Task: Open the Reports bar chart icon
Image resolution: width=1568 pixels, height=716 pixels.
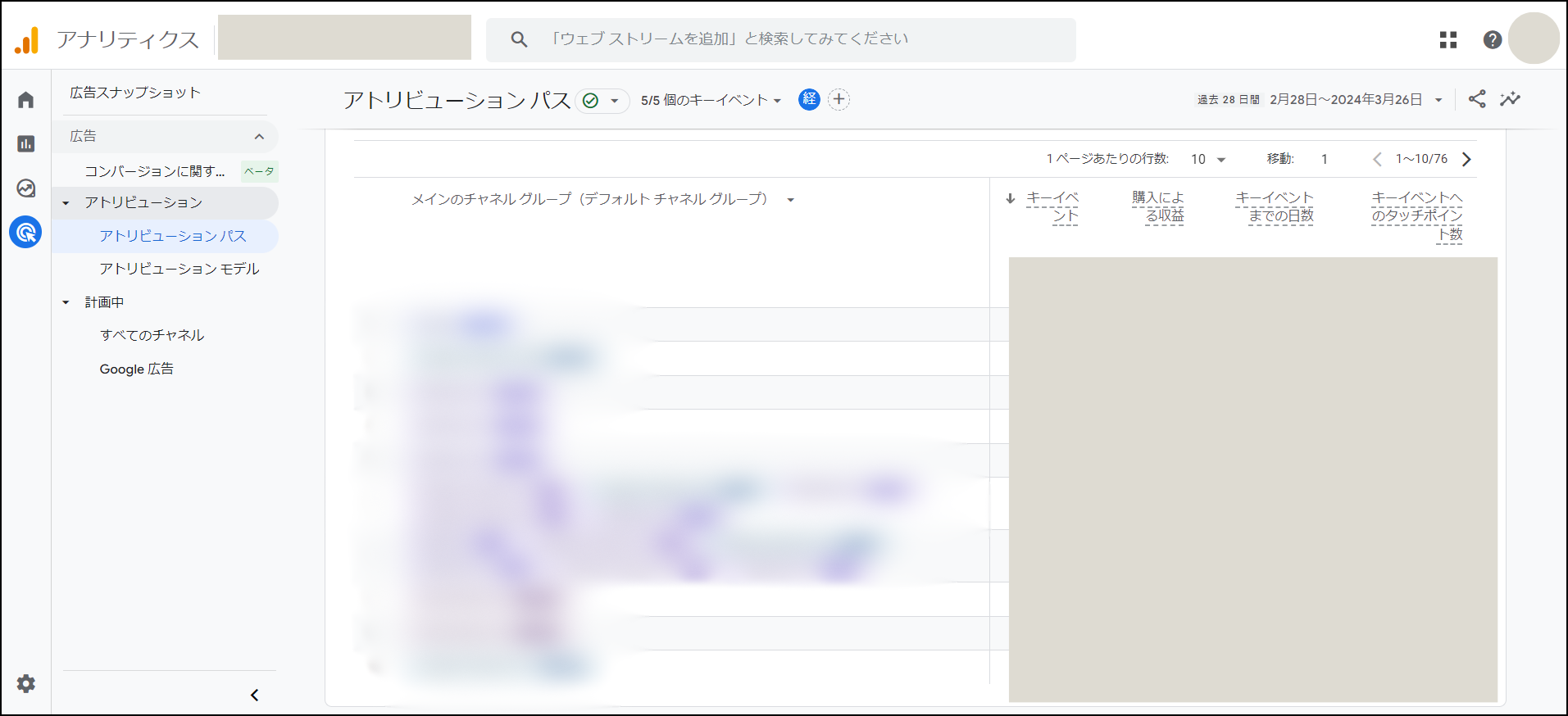Action: pyautogui.click(x=26, y=144)
